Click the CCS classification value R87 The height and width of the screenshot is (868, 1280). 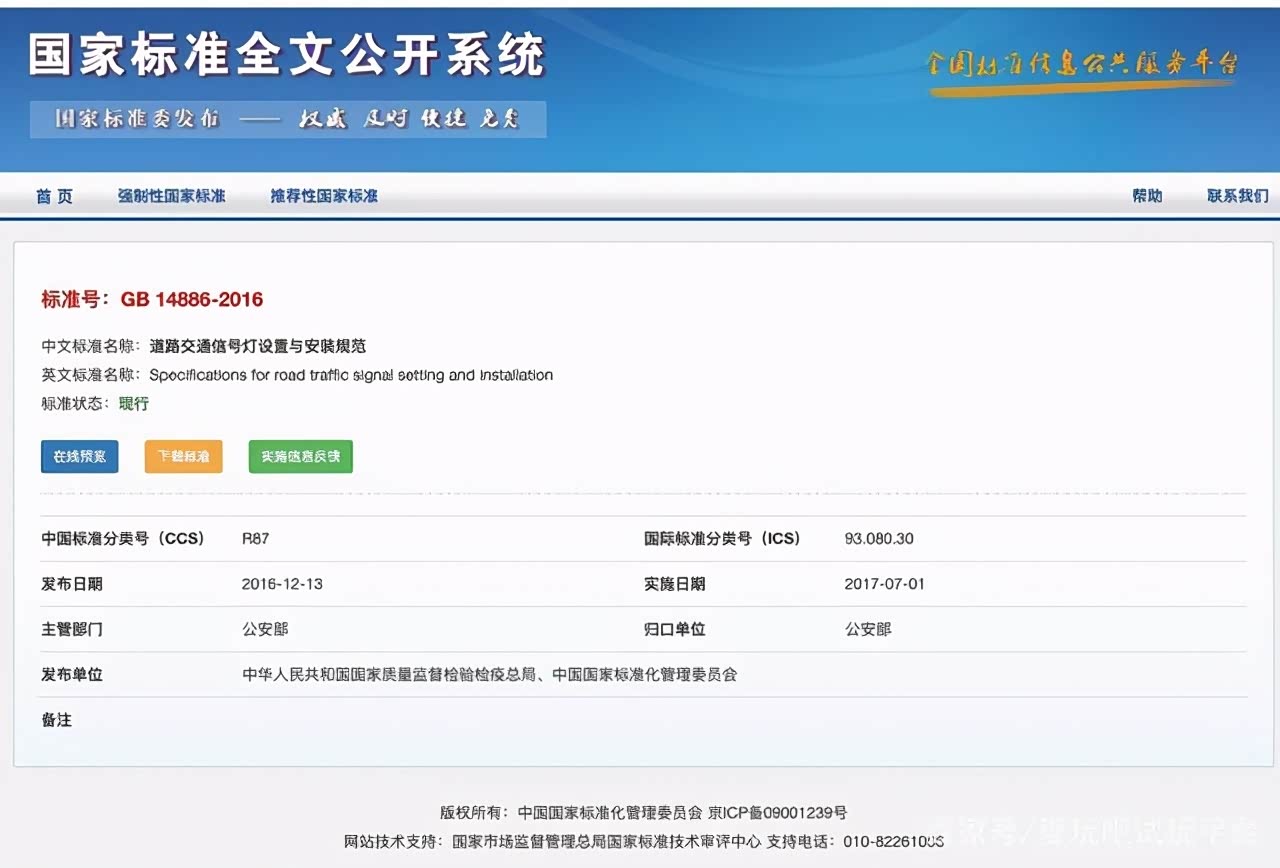tap(255, 538)
